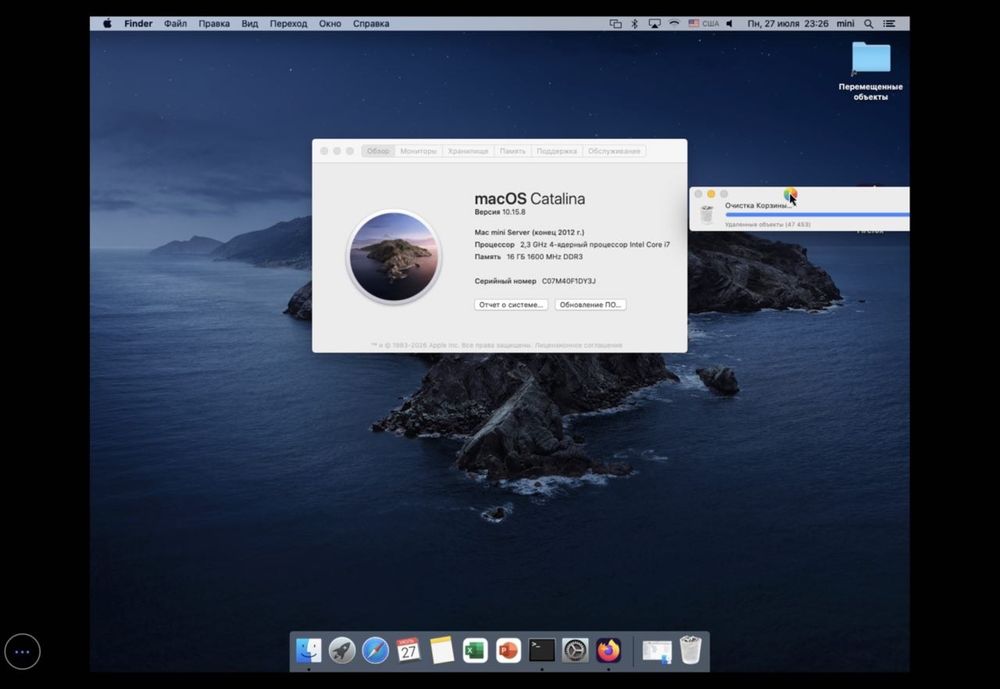Open Finder from the Dock
The image size is (1000, 689).
[x=309, y=651]
